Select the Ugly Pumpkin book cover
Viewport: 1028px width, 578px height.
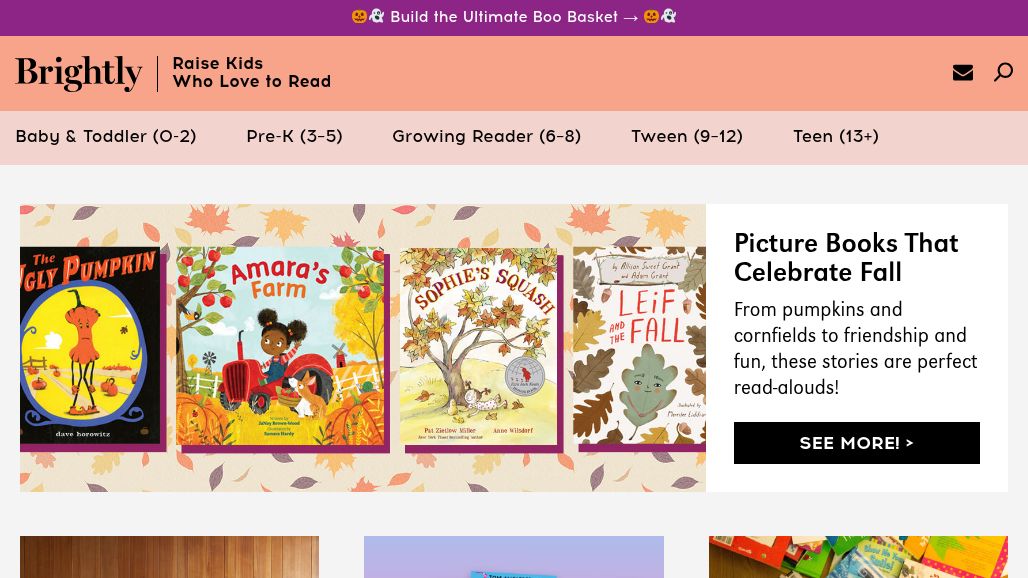90,345
